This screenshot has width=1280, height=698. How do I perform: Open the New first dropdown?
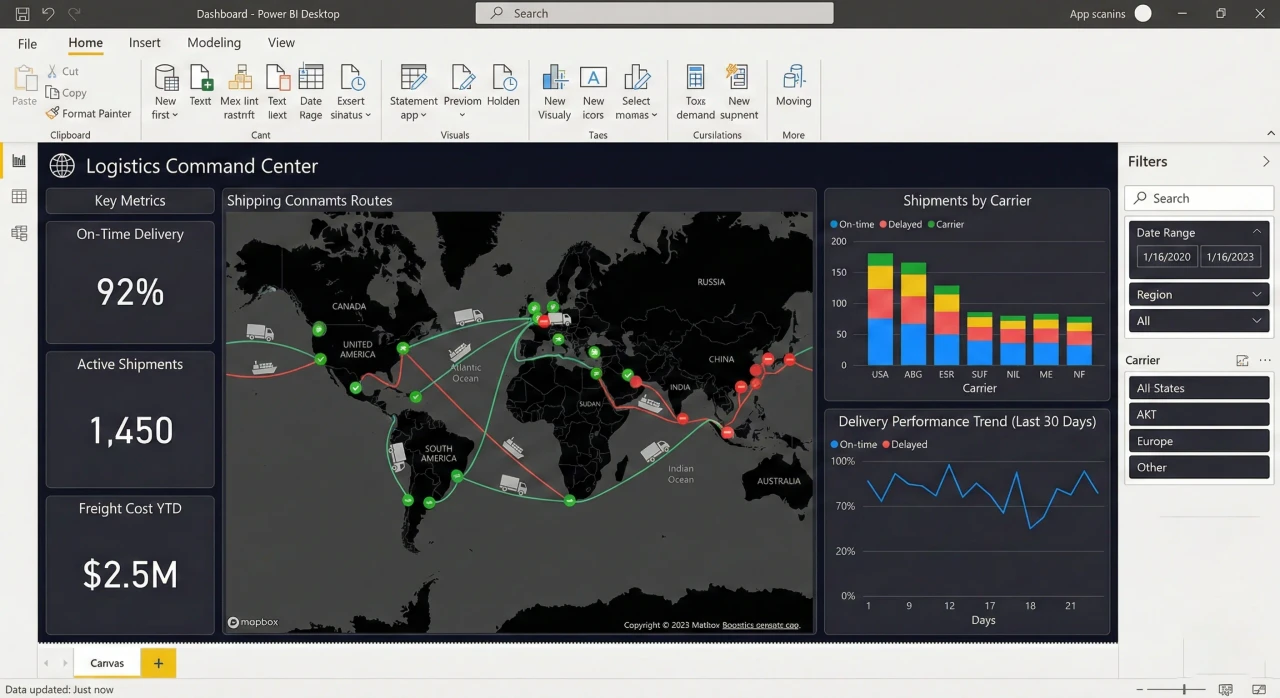click(165, 115)
